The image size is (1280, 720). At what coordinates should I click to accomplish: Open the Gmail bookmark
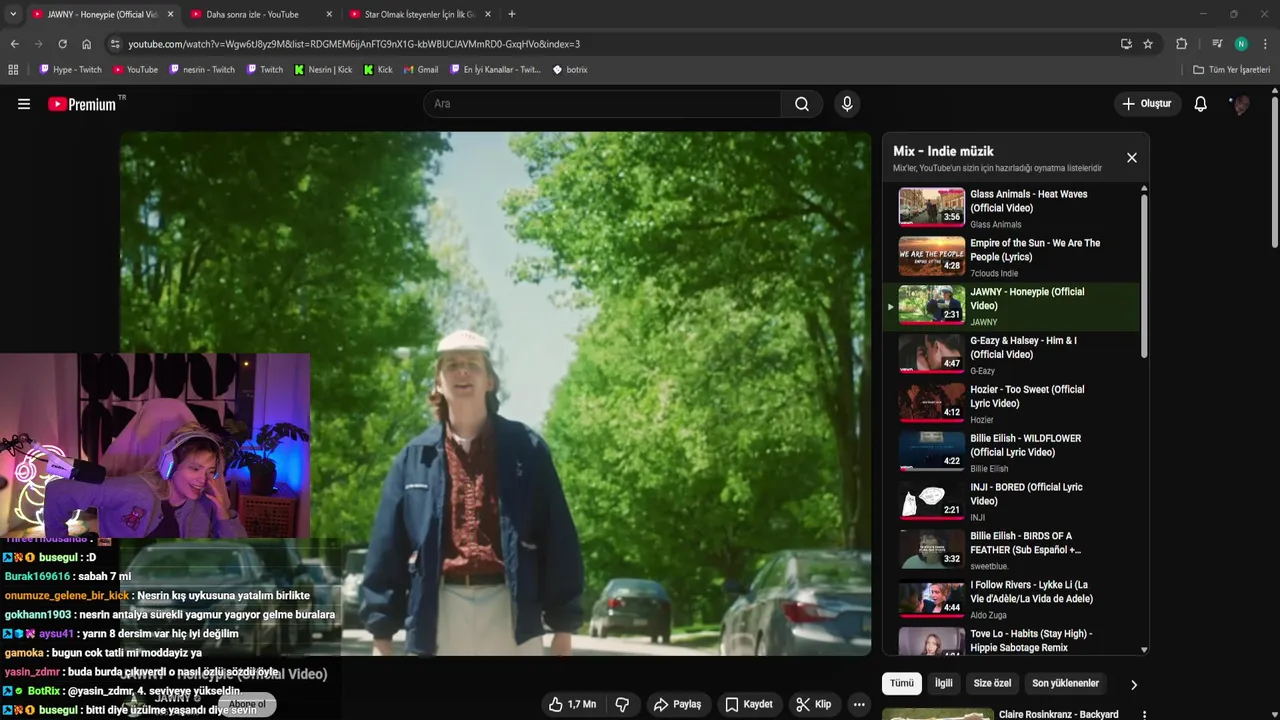point(421,70)
